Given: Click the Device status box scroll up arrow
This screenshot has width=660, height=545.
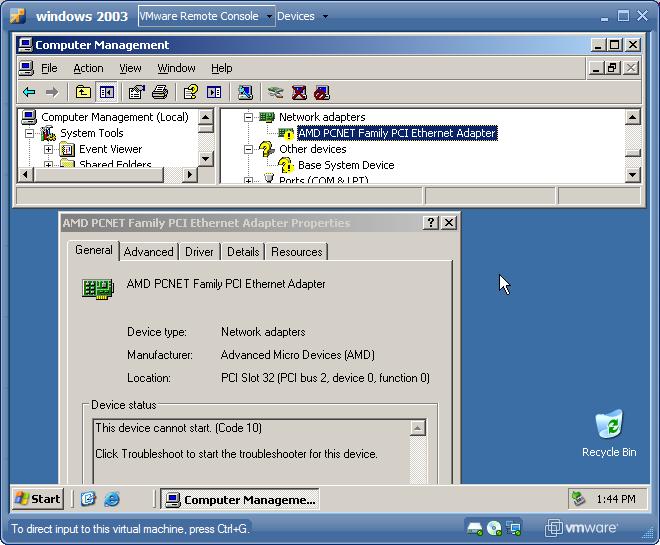Looking at the screenshot, I should pyautogui.click(x=418, y=428).
